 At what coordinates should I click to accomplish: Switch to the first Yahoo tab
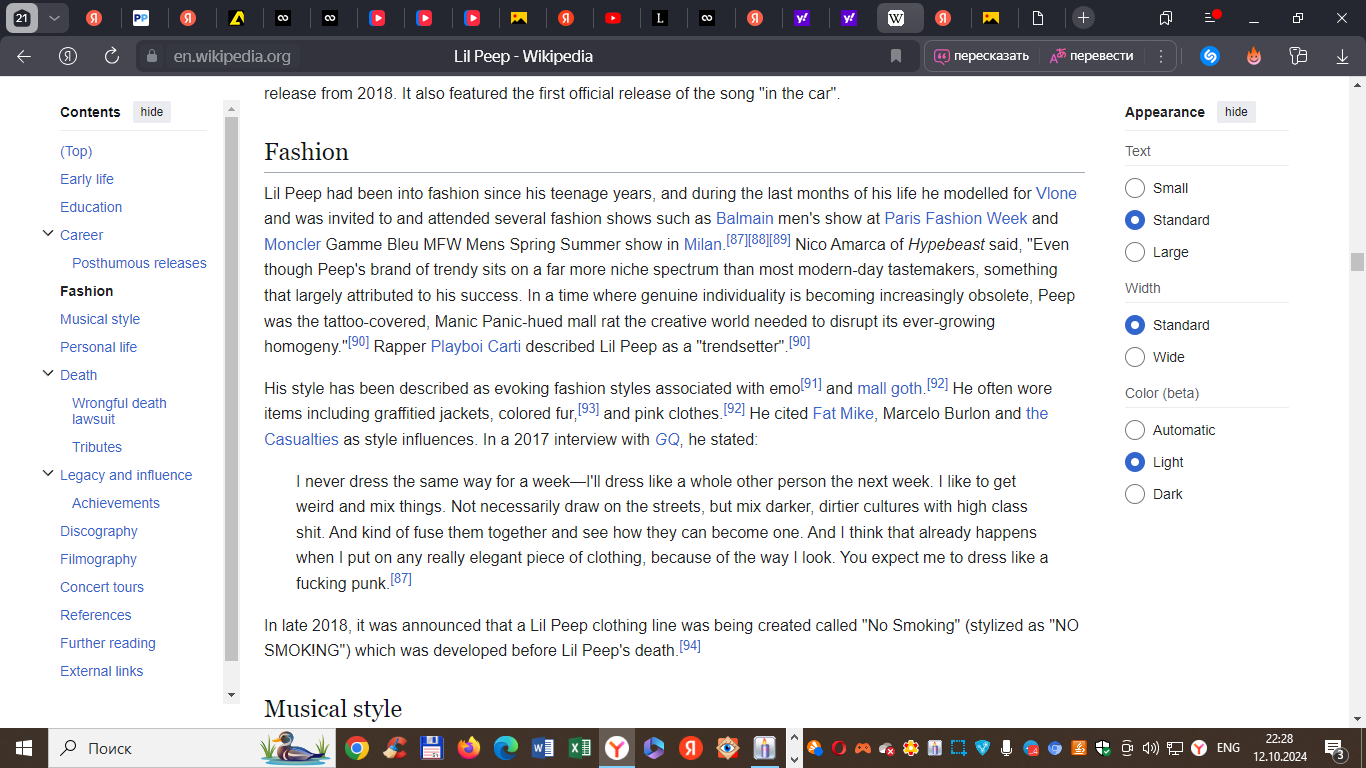[x=802, y=18]
